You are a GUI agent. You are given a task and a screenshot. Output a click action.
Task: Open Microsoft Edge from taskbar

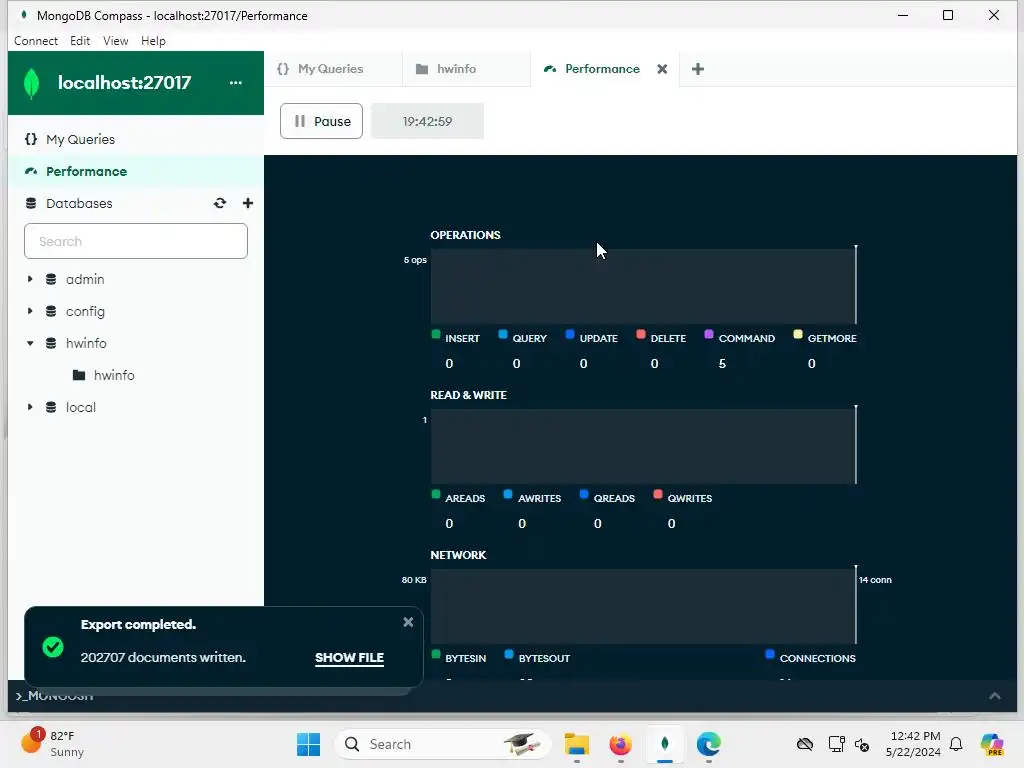(709, 744)
